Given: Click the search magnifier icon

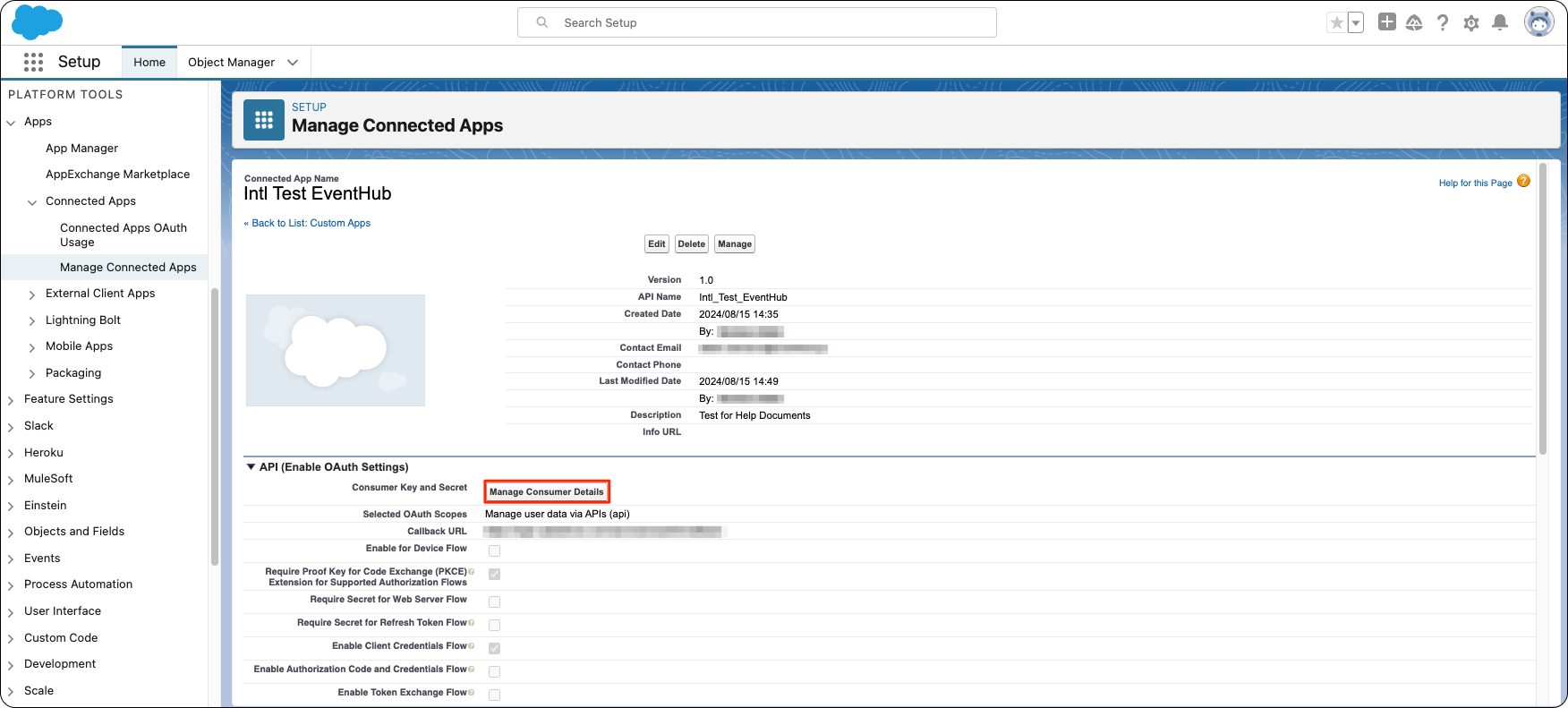Looking at the screenshot, I should pyautogui.click(x=541, y=22).
